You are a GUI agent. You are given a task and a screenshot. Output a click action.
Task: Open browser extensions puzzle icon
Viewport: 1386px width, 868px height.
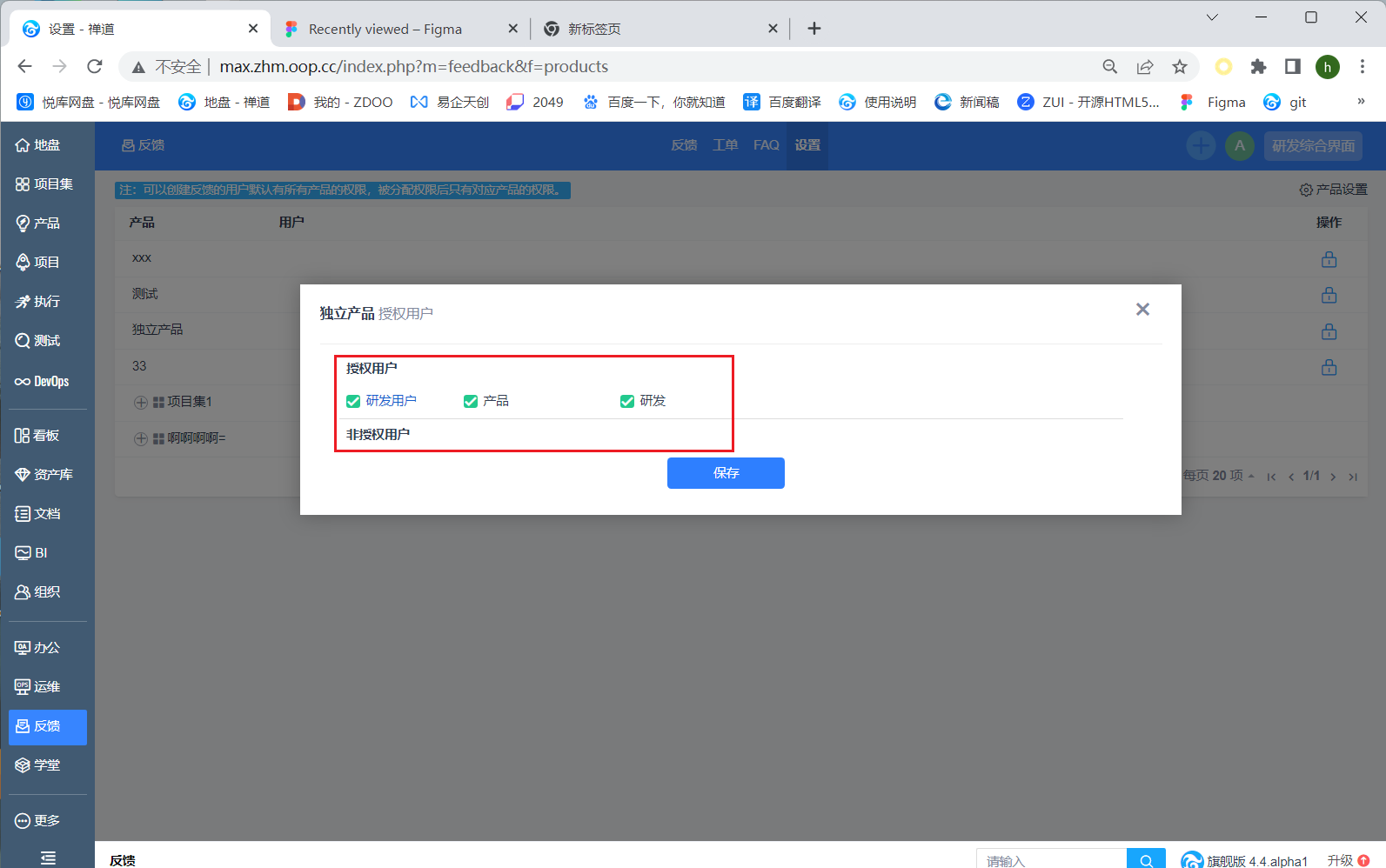(1258, 67)
